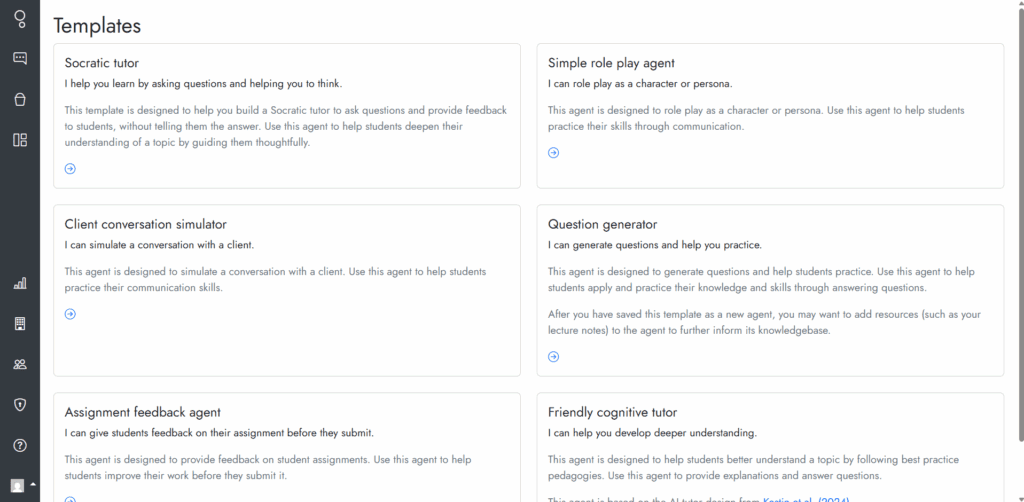Open the chat messages sidebar icon
The image size is (1024, 502).
(20, 59)
